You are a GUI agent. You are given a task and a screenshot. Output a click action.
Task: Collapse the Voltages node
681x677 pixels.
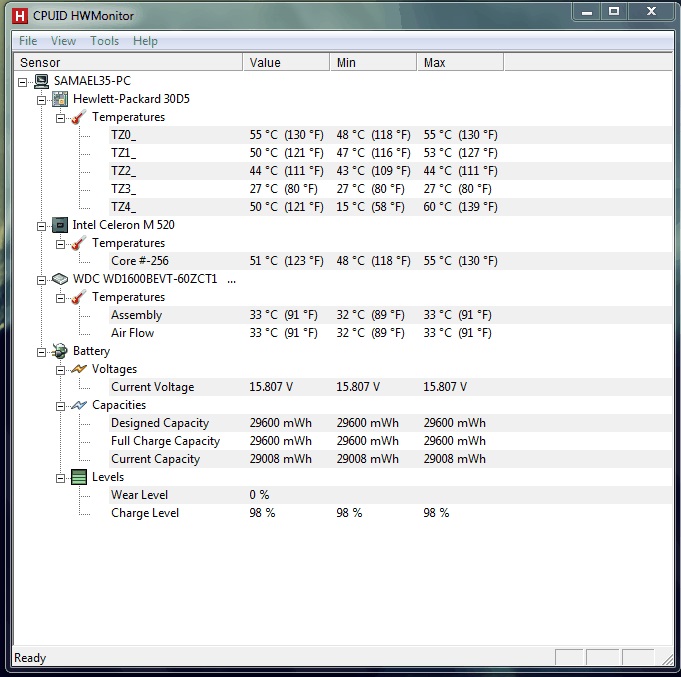coord(60,370)
